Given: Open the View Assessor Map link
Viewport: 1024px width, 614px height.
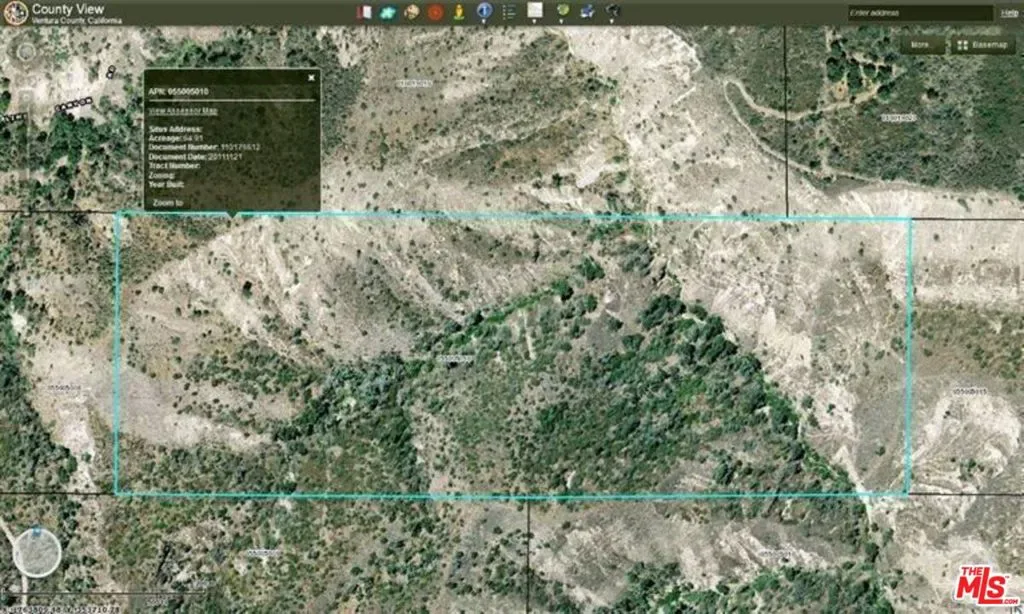Looking at the screenshot, I should tap(182, 111).
